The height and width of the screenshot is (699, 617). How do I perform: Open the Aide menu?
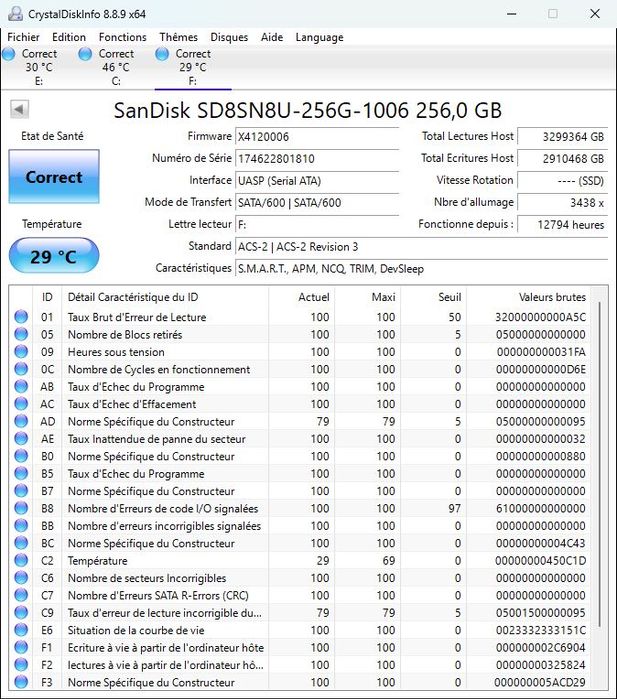272,37
